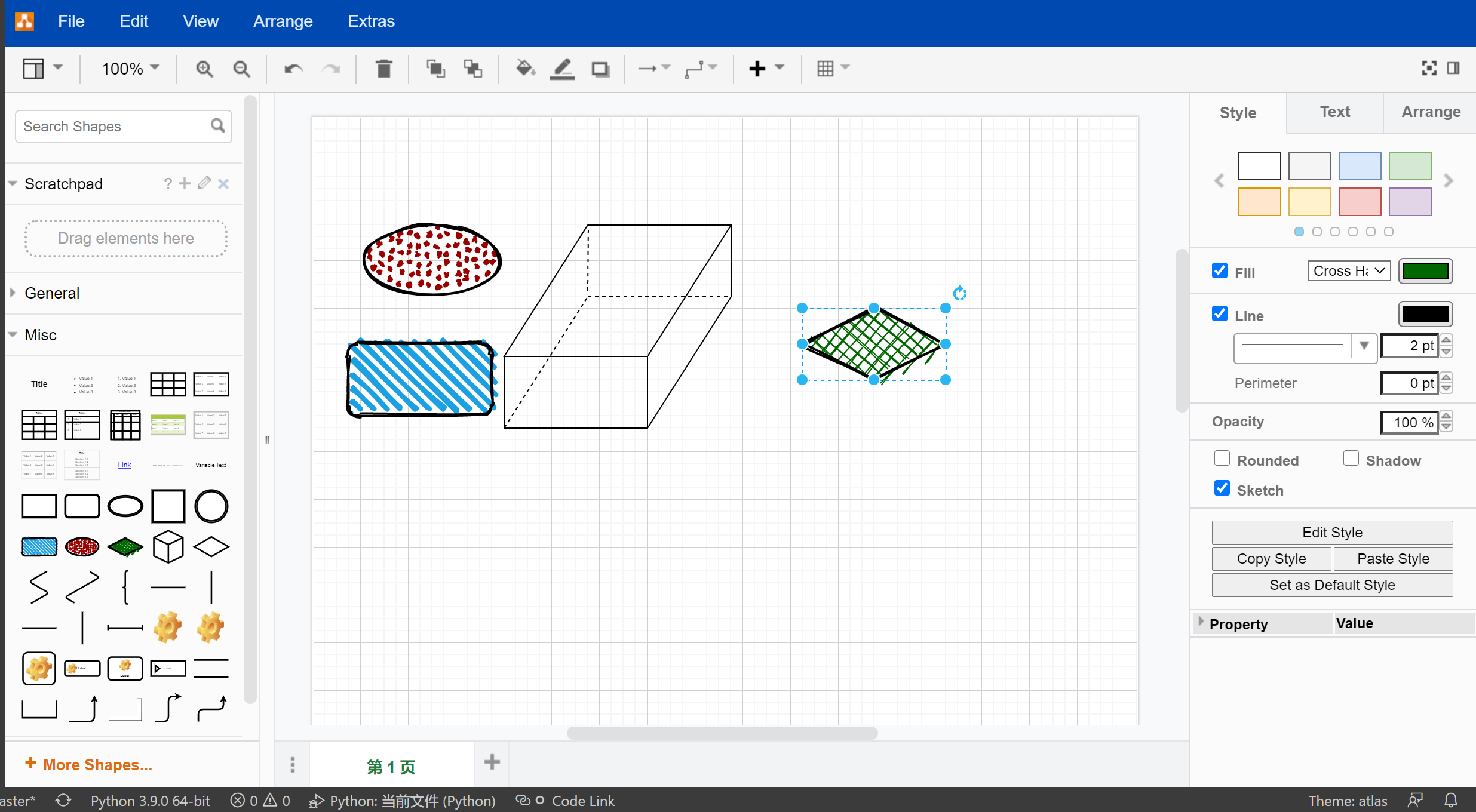Enable the Rounded checkbox
The height and width of the screenshot is (812, 1476).
pos(1222,458)
